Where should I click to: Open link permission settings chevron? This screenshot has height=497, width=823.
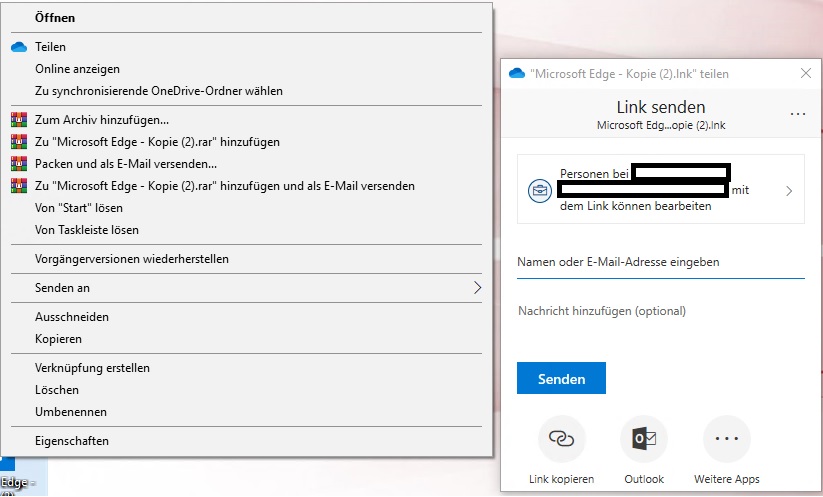789,191
